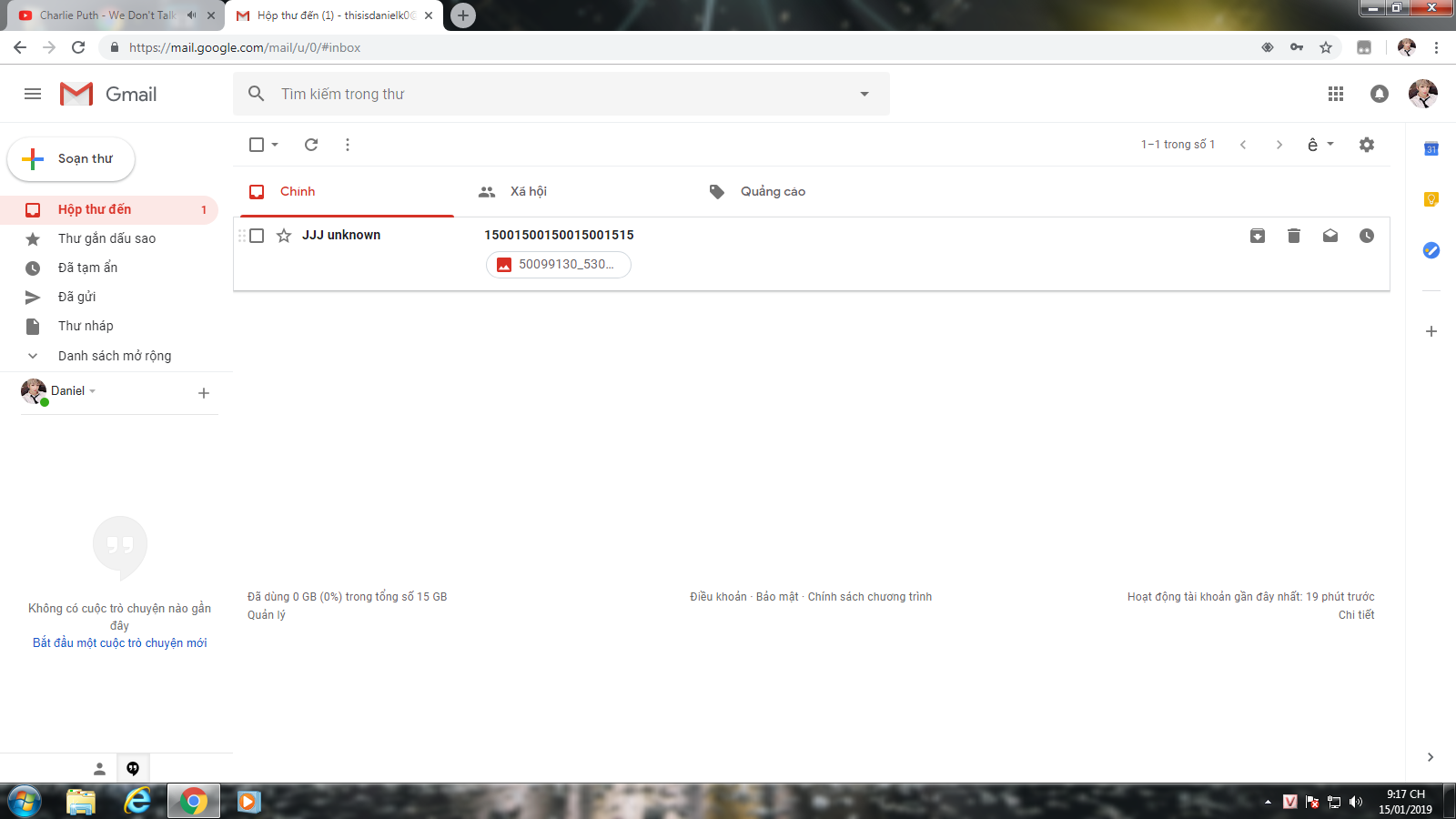
Task: Open Hộp thư đến folder
Action: 109,210
